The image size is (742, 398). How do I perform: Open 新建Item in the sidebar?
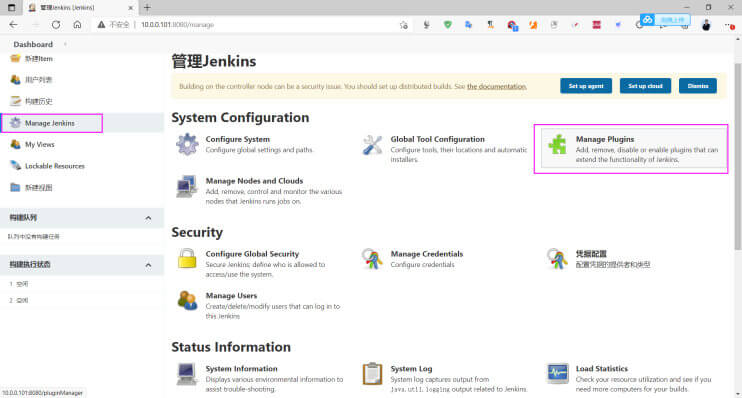[39, 59]
